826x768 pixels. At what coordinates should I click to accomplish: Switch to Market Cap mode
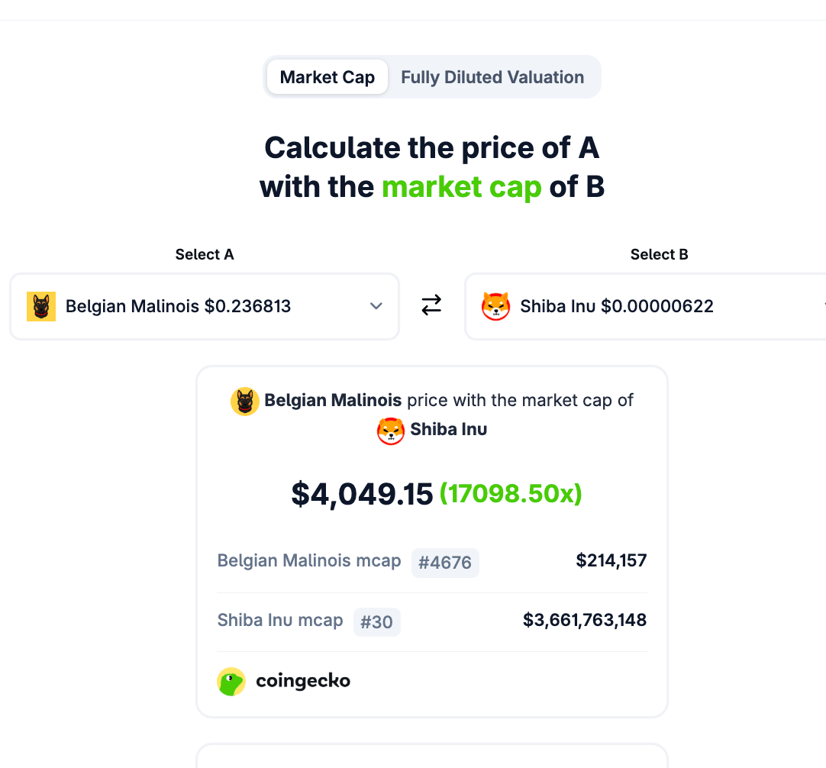click(327, 77)
